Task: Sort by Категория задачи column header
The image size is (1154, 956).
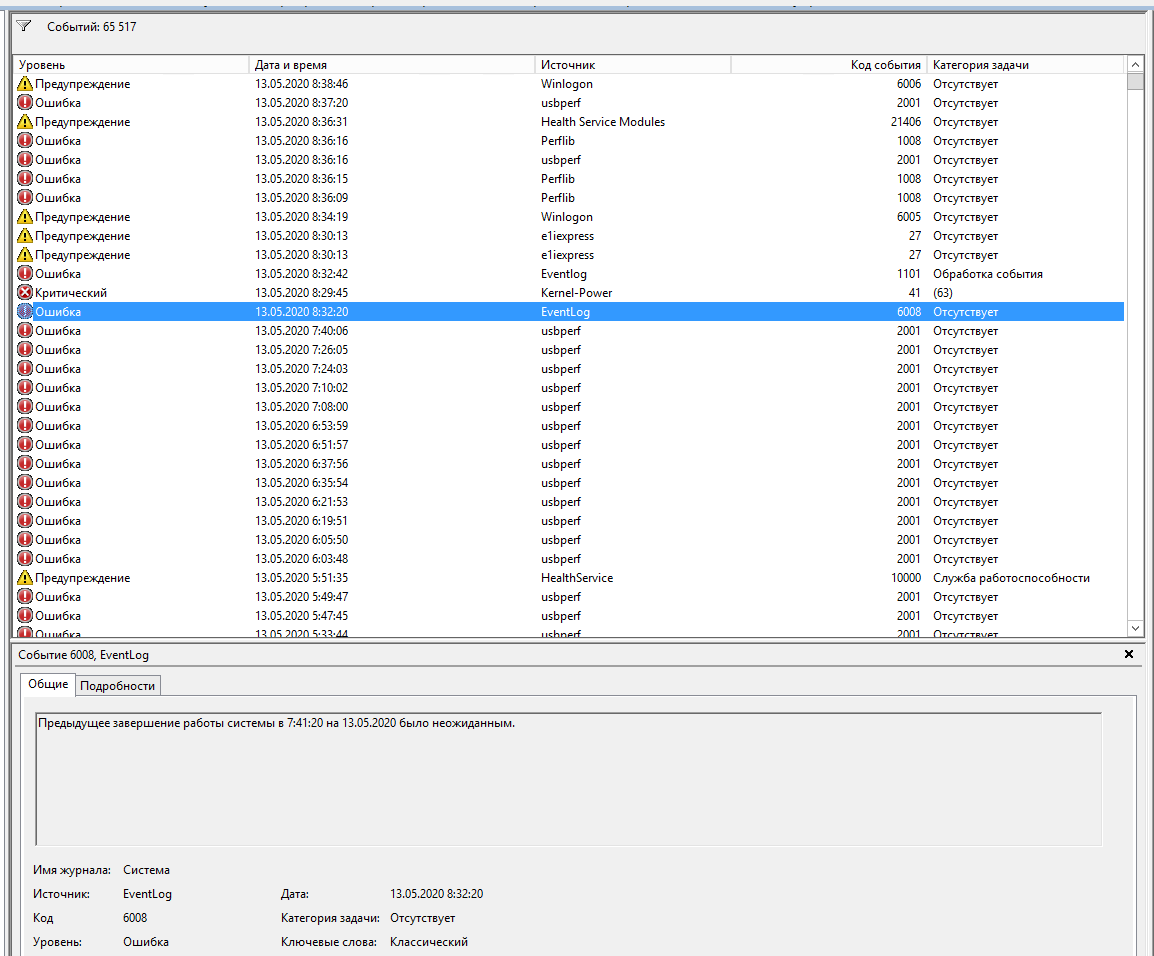Action: tap(1025, 65)
